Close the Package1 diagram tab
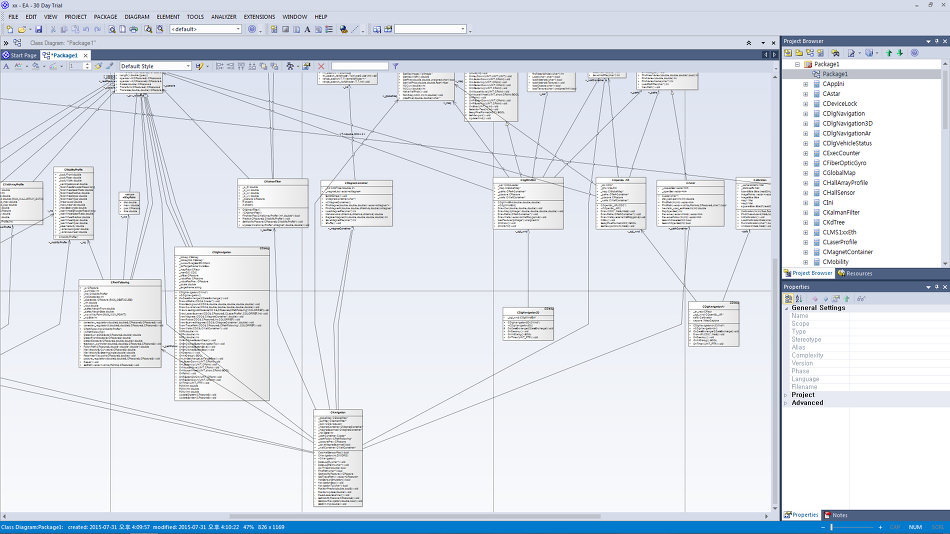This screenshot has height=534, width=950. coord(85,55)
